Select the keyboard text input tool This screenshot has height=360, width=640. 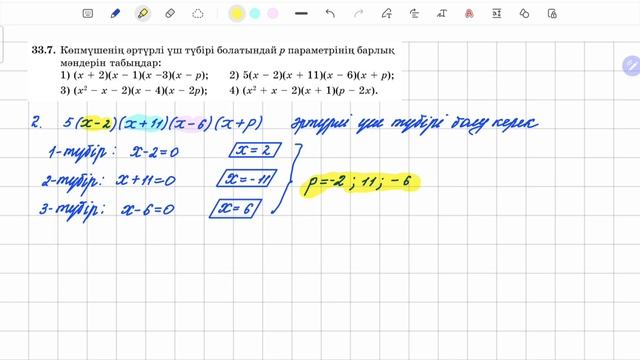click(x=88, y=14)
